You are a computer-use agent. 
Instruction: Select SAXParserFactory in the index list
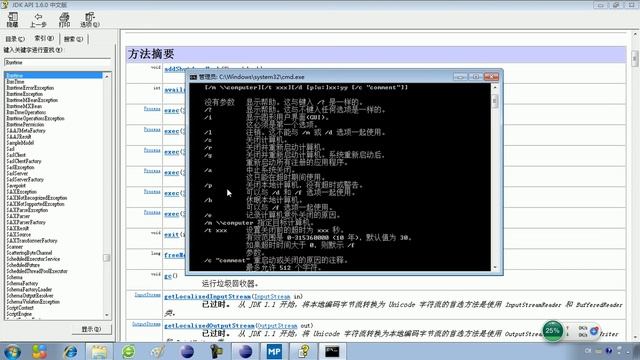pos(26,222)
